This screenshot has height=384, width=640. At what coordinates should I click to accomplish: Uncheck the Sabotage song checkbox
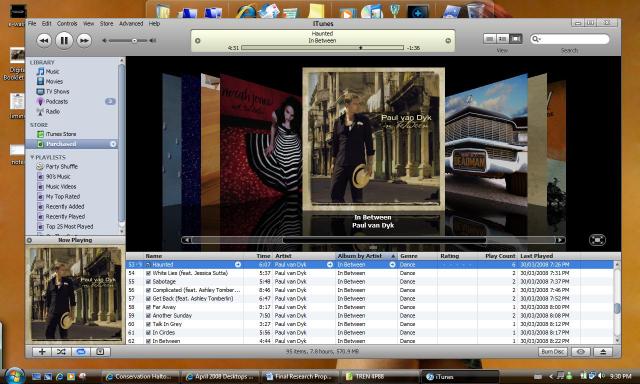click(149, 282)
